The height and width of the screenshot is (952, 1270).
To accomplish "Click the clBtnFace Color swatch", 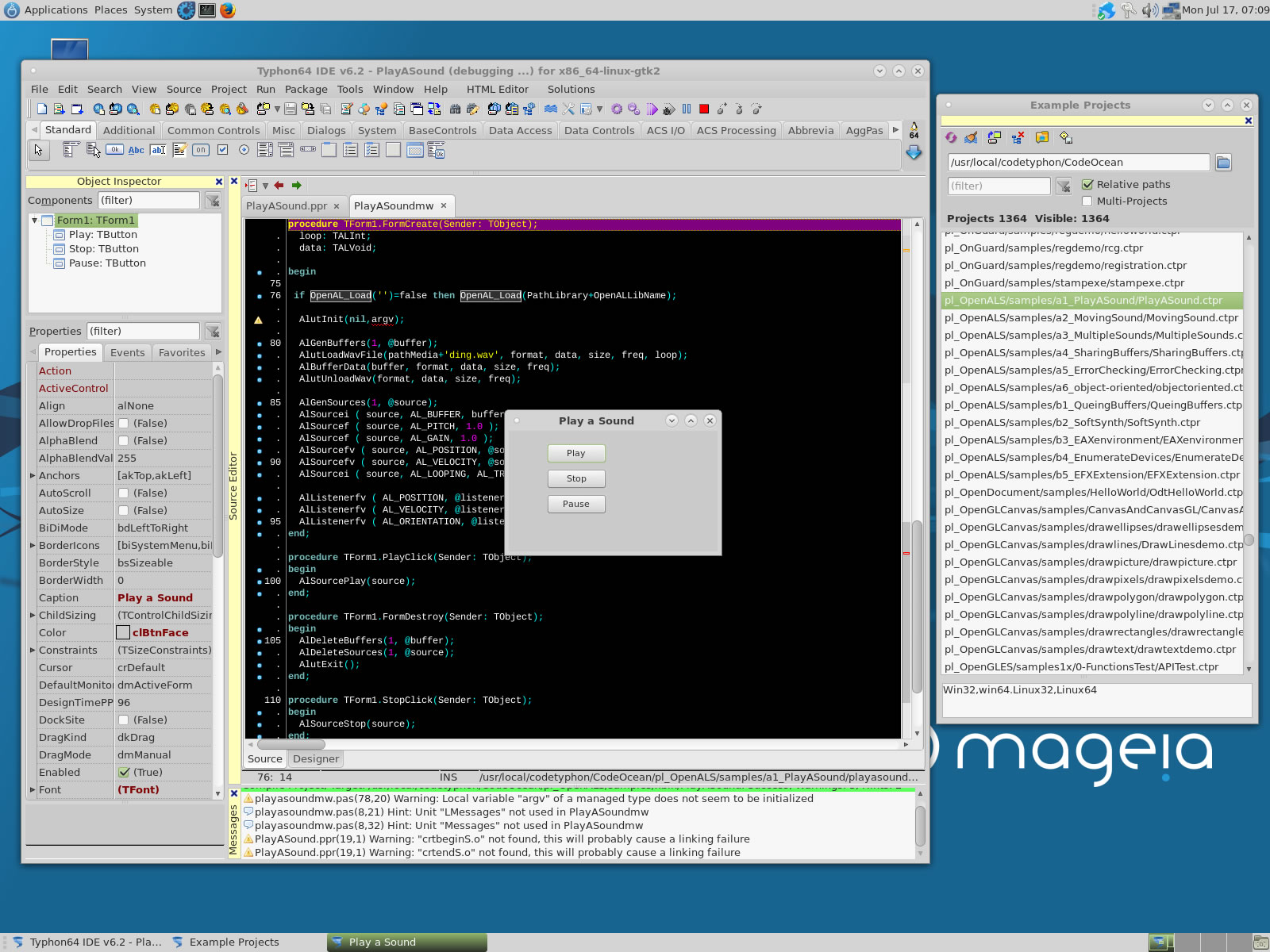I will pyautogui.click(x=123, y=633).
